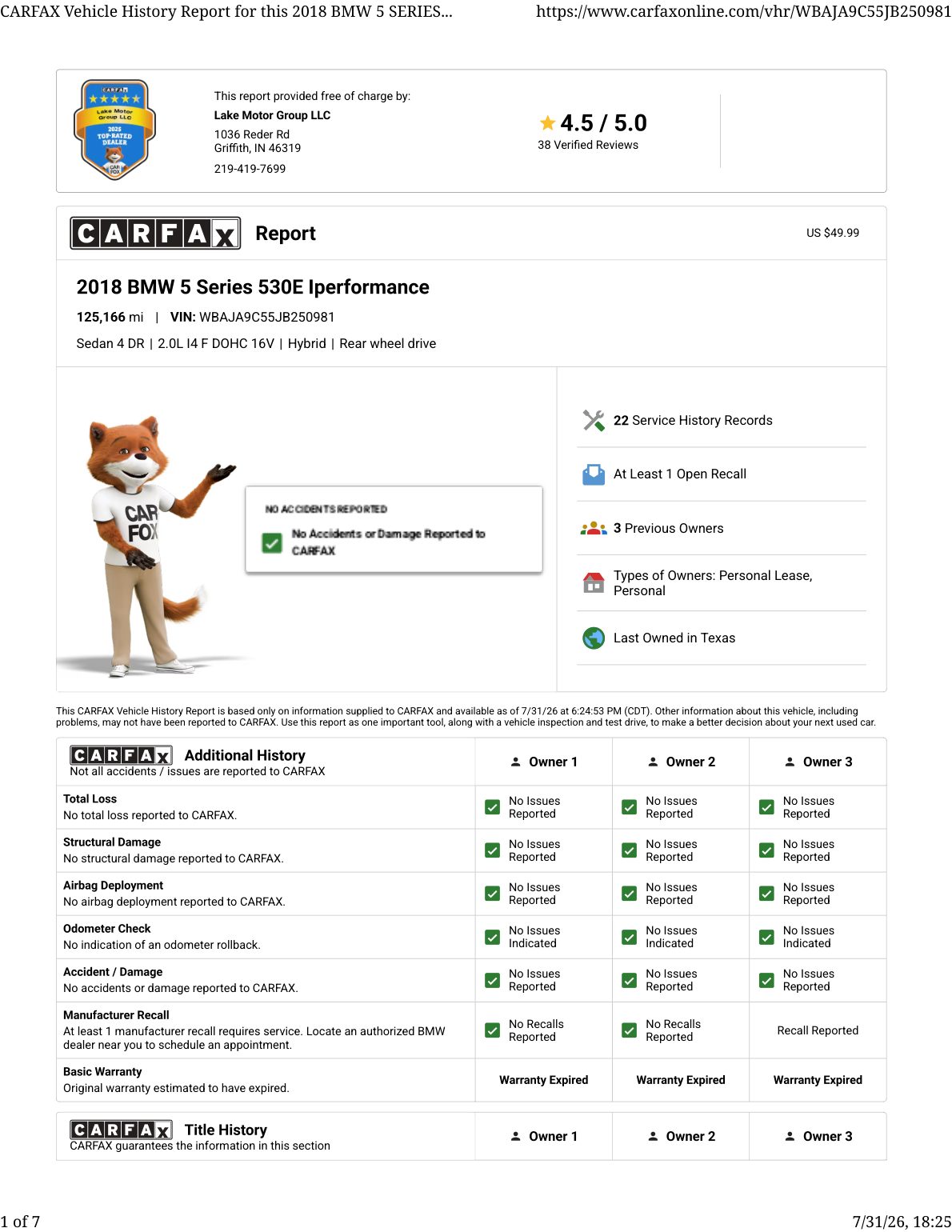Open the 22 Service History Records link
Image resolution: width=952 pixels, height=1232 pixels.
click(x=693, y=421)
